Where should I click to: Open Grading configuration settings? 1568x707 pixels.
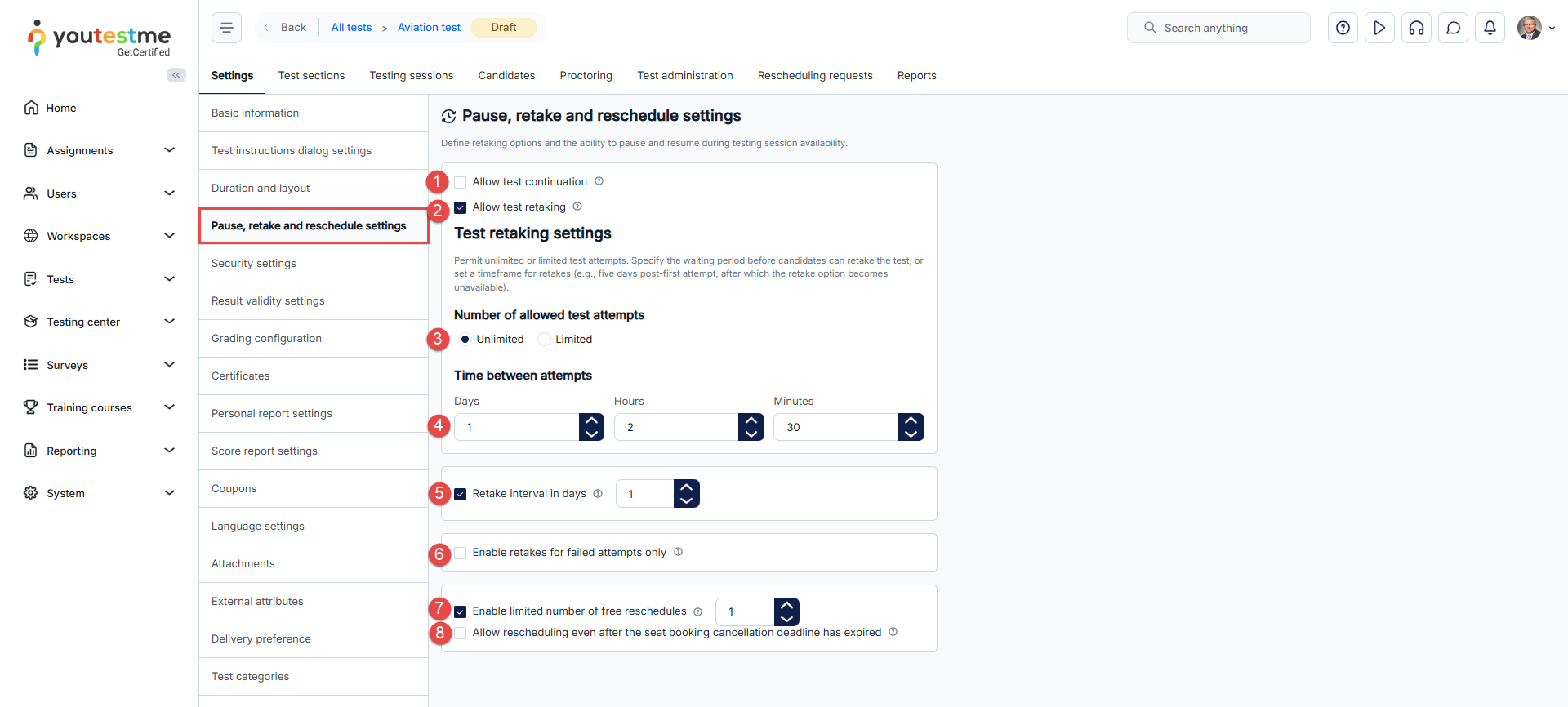314,338
